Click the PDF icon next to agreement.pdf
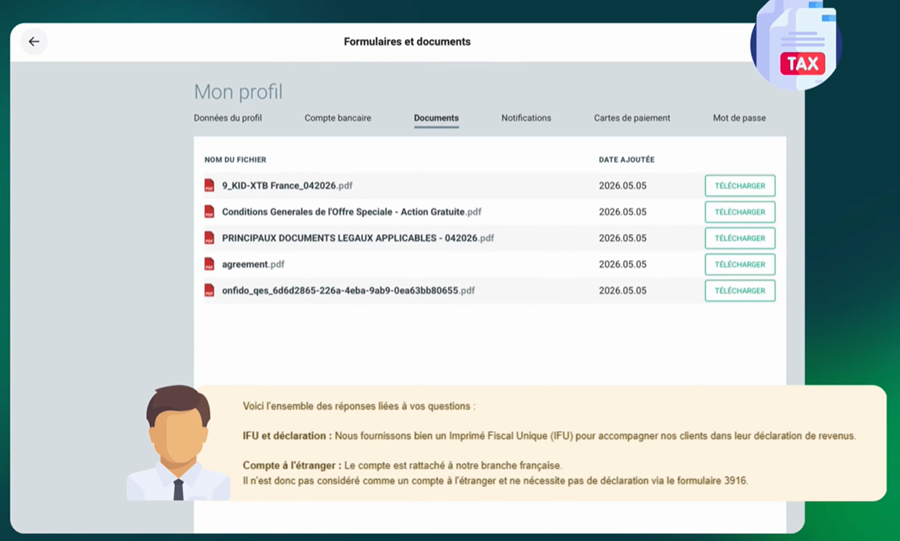Screen dimensions: 900x541 point(210,264)
